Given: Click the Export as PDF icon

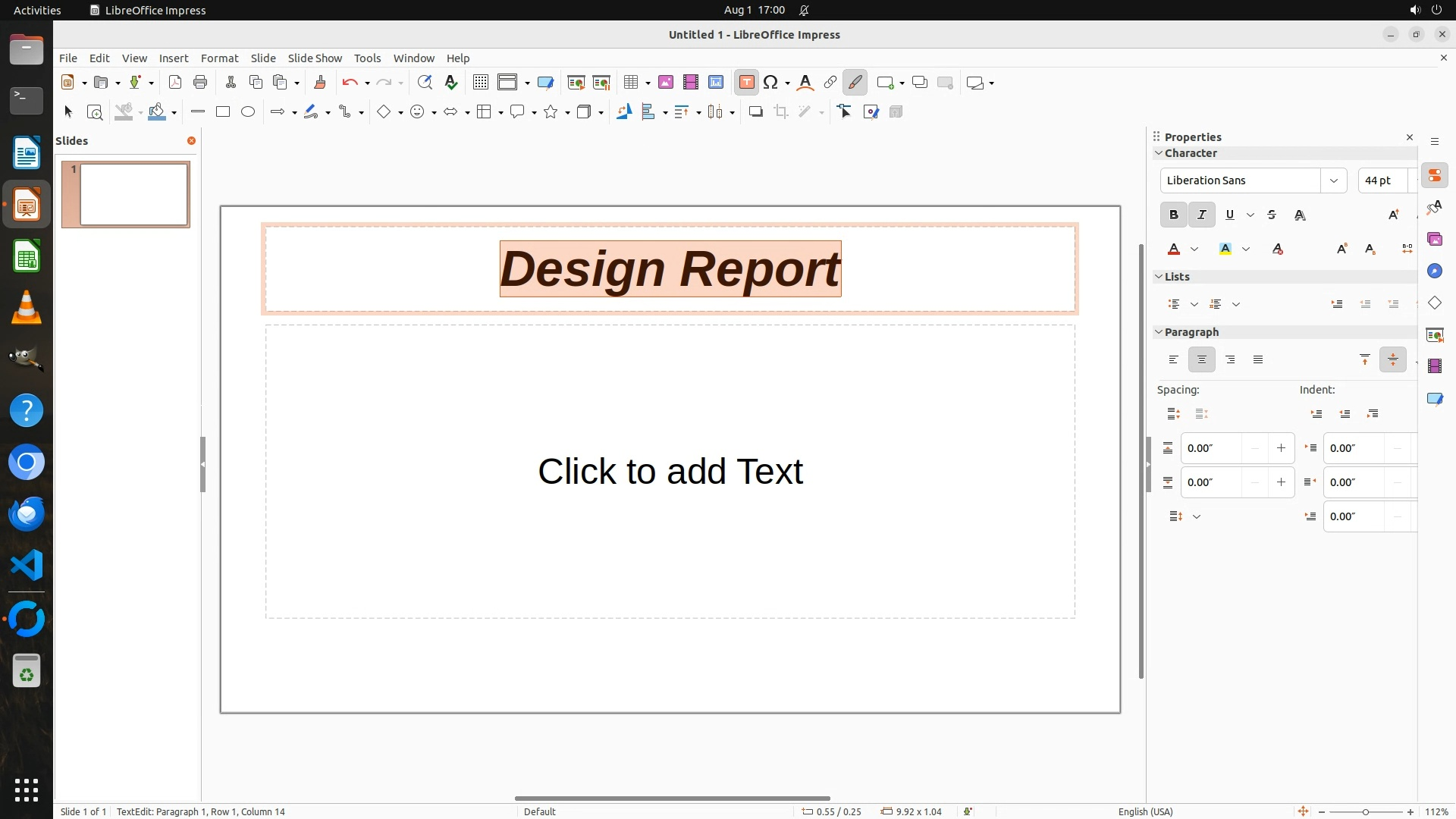Looking at the screenshot, I should pyautogui.click(x=175, y=83).
